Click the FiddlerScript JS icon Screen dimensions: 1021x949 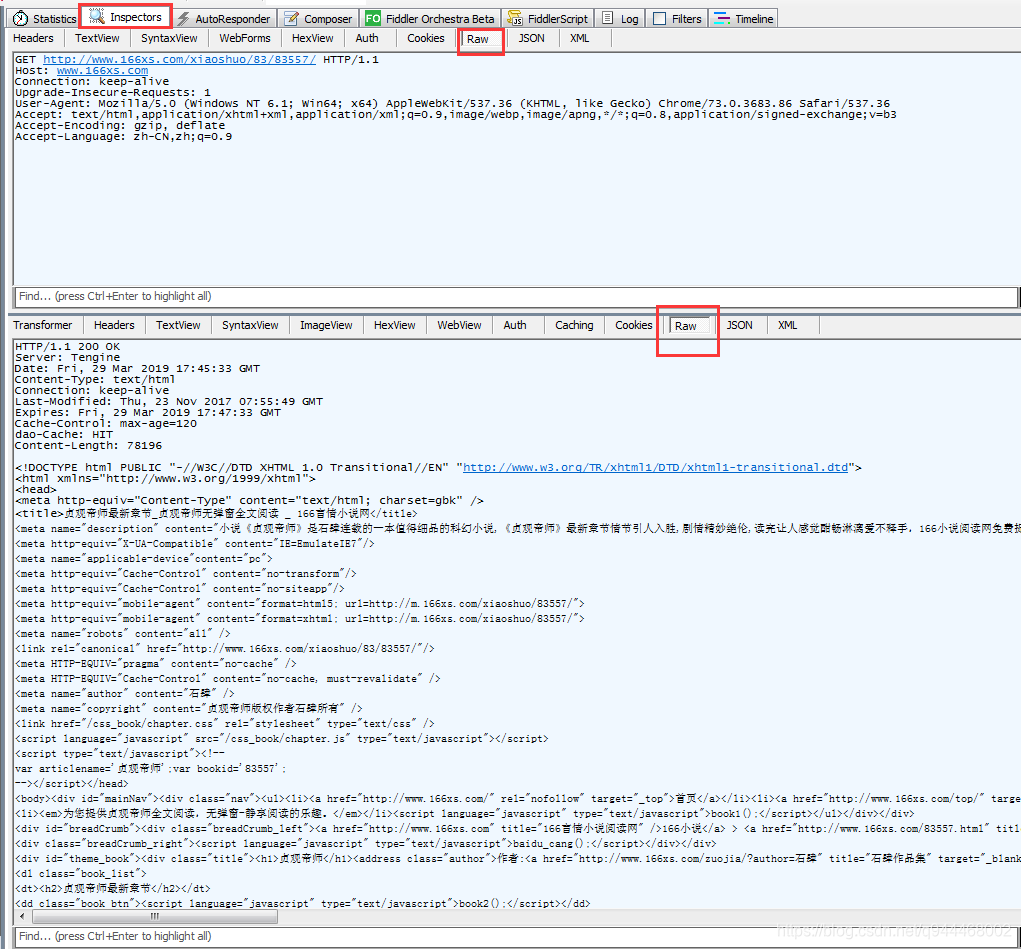point(514,19)
